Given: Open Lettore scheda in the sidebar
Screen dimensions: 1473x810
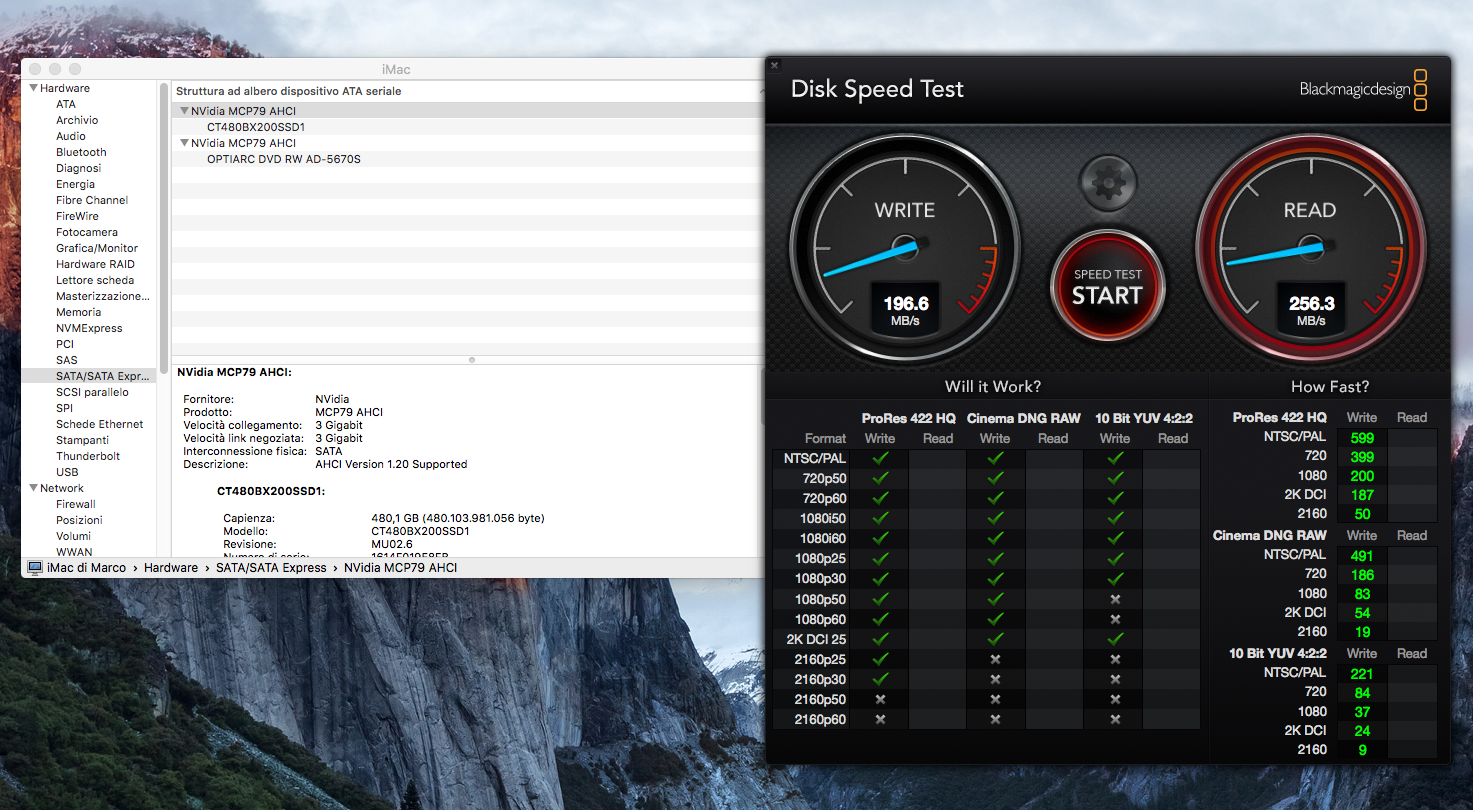Looking at the screenshot, I should coord(95,280).
